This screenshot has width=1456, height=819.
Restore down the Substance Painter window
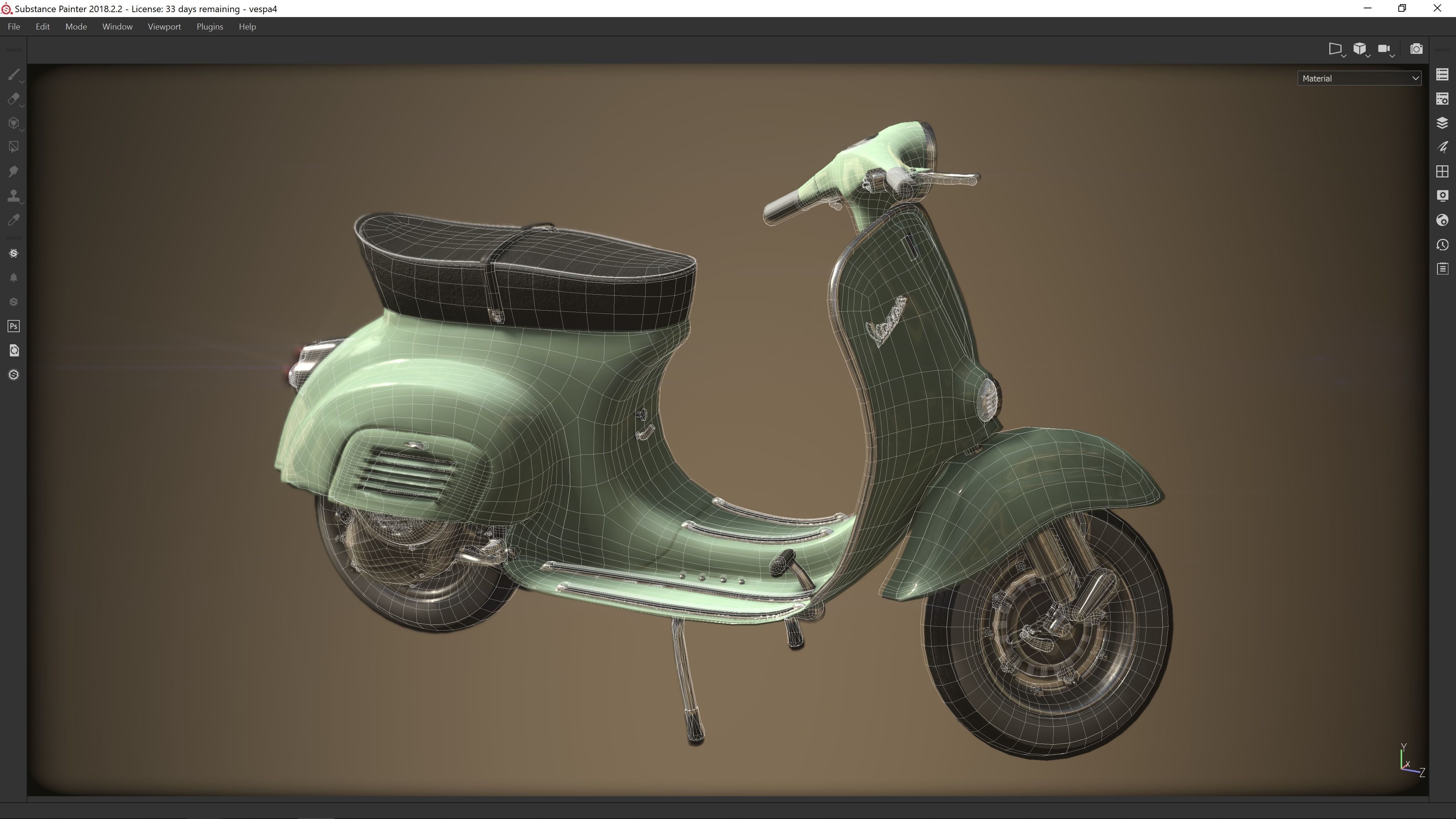click(x=1402, y=8)
